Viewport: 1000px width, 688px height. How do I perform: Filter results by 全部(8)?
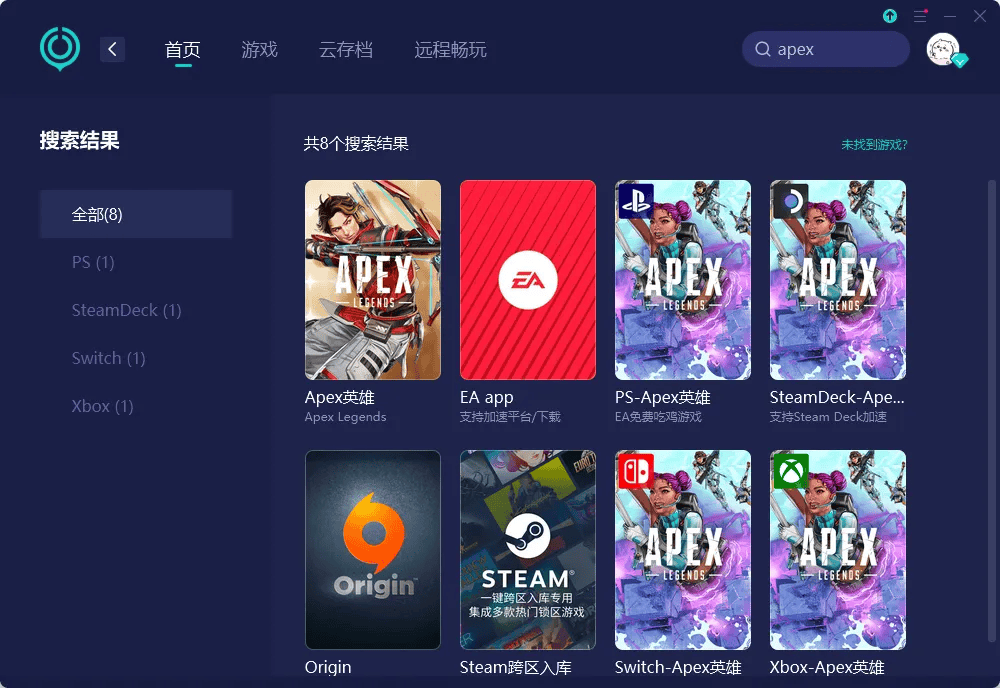136,214
